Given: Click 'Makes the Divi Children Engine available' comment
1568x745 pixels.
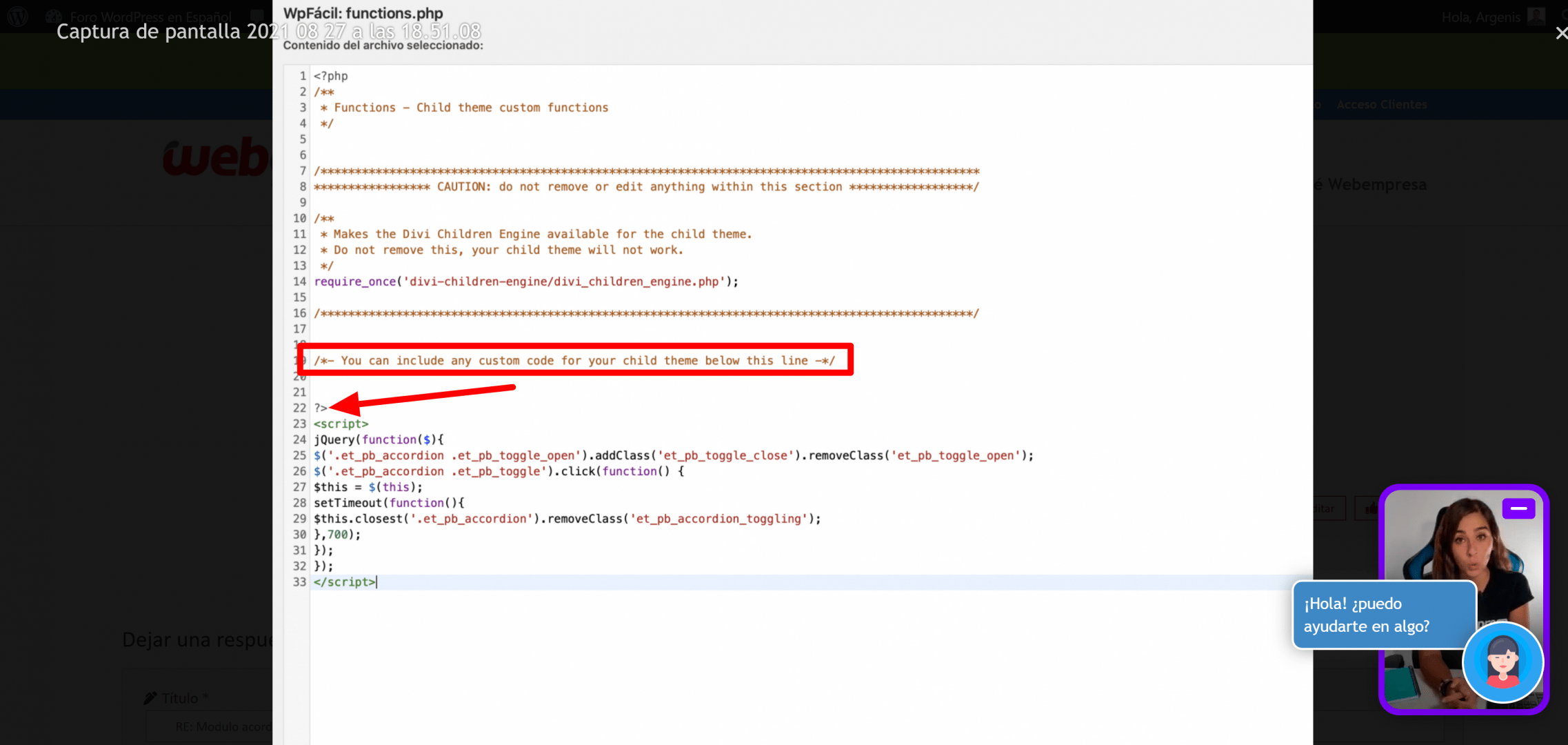Looking at the screenshot, I should [x=536, y=234].
